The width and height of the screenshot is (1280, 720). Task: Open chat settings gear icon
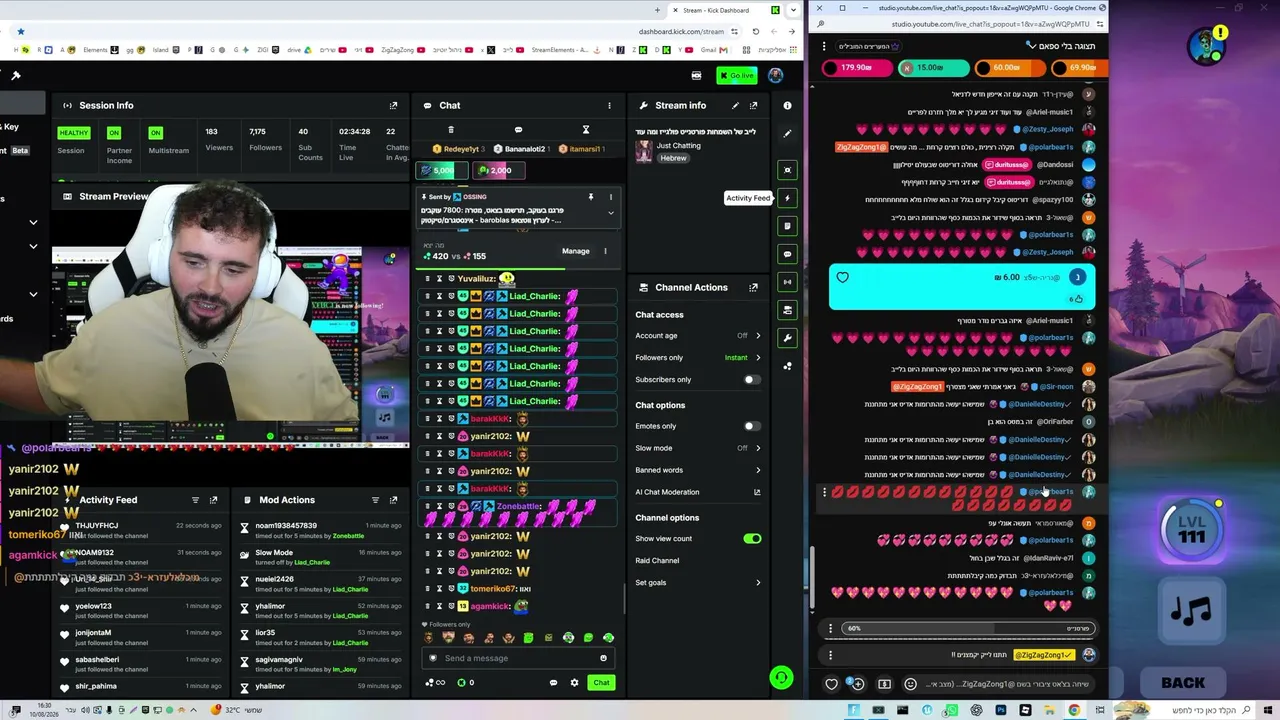pos(574,683)
